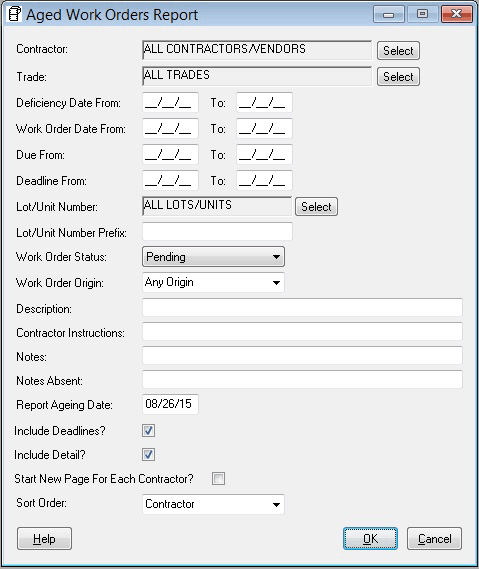This screenshot has height=569, width=479.
Task: Click Select button next to Trade
Action: [x=398, y=77]
